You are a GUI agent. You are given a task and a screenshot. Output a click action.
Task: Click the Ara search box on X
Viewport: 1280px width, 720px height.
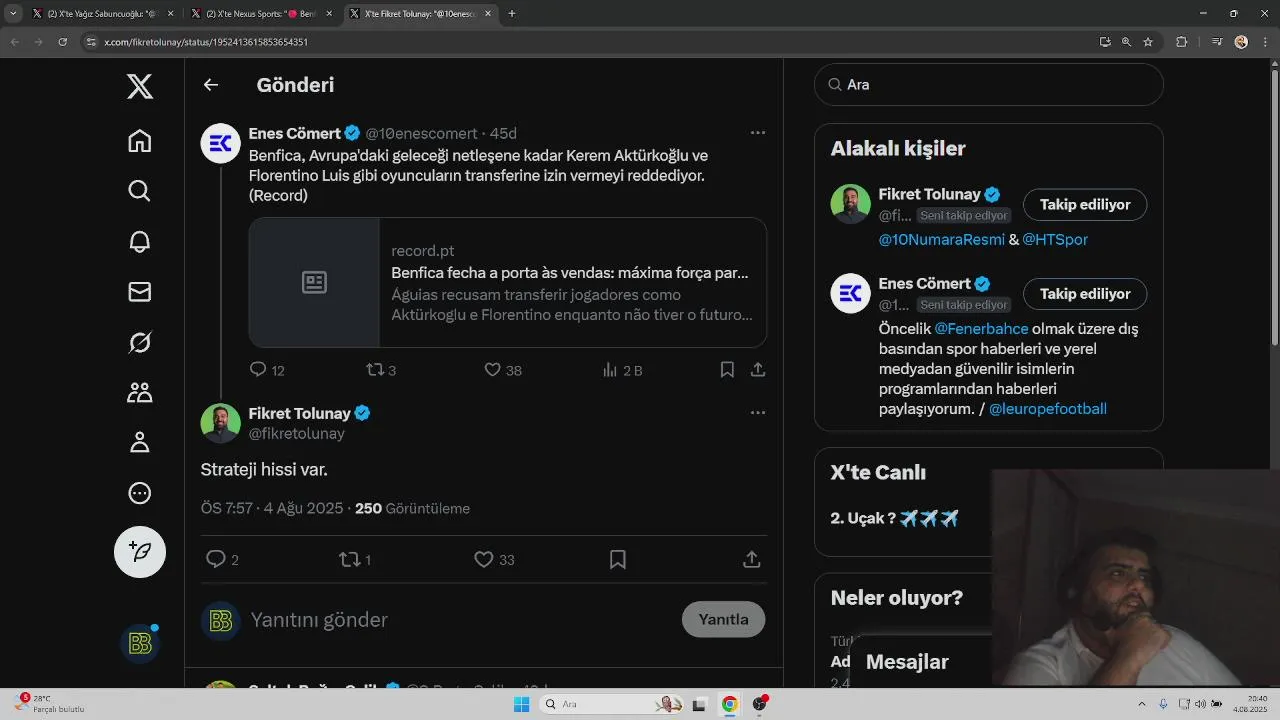(x=989, y=85)
